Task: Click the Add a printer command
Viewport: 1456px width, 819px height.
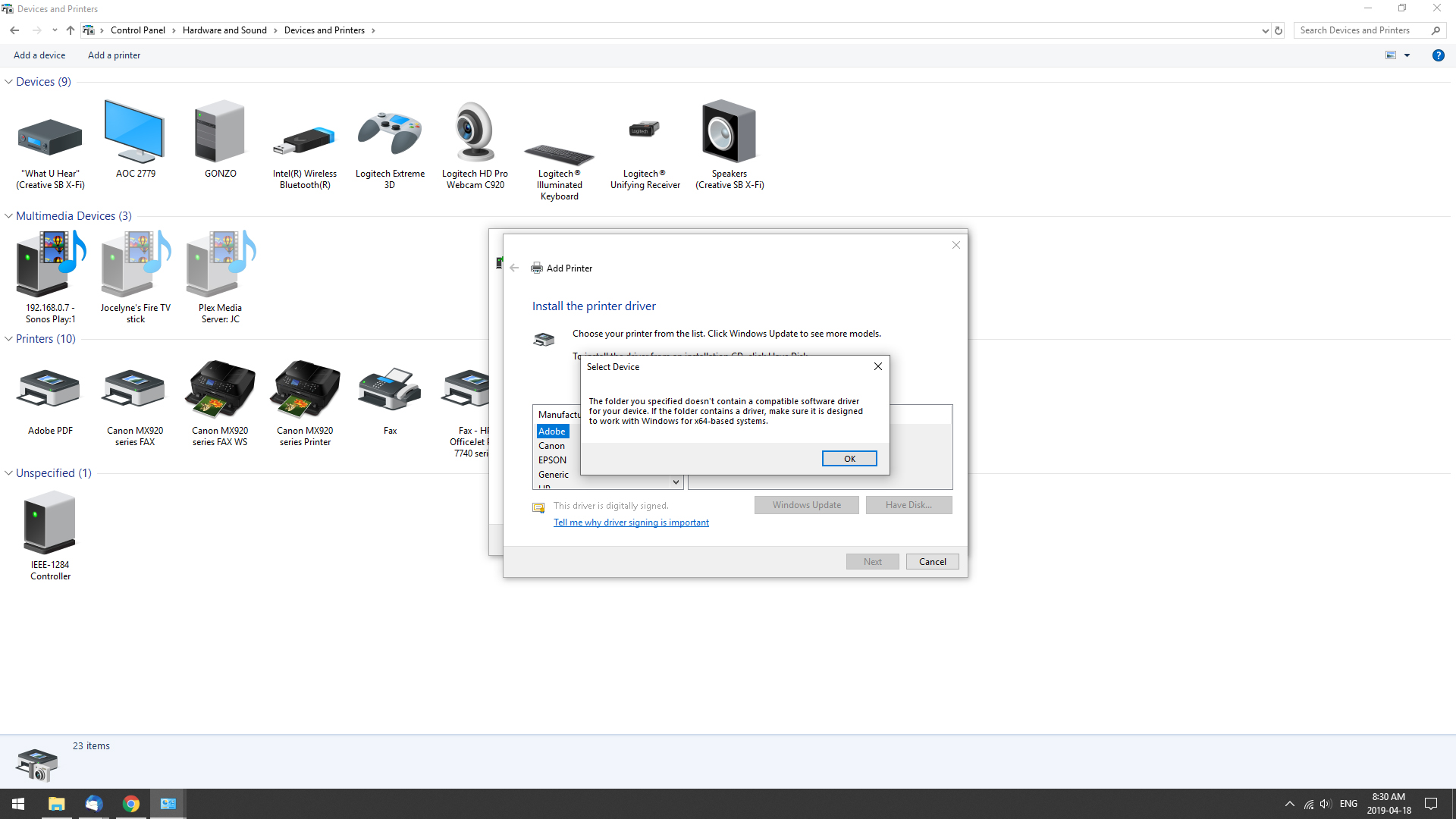Action: point(114,55)
